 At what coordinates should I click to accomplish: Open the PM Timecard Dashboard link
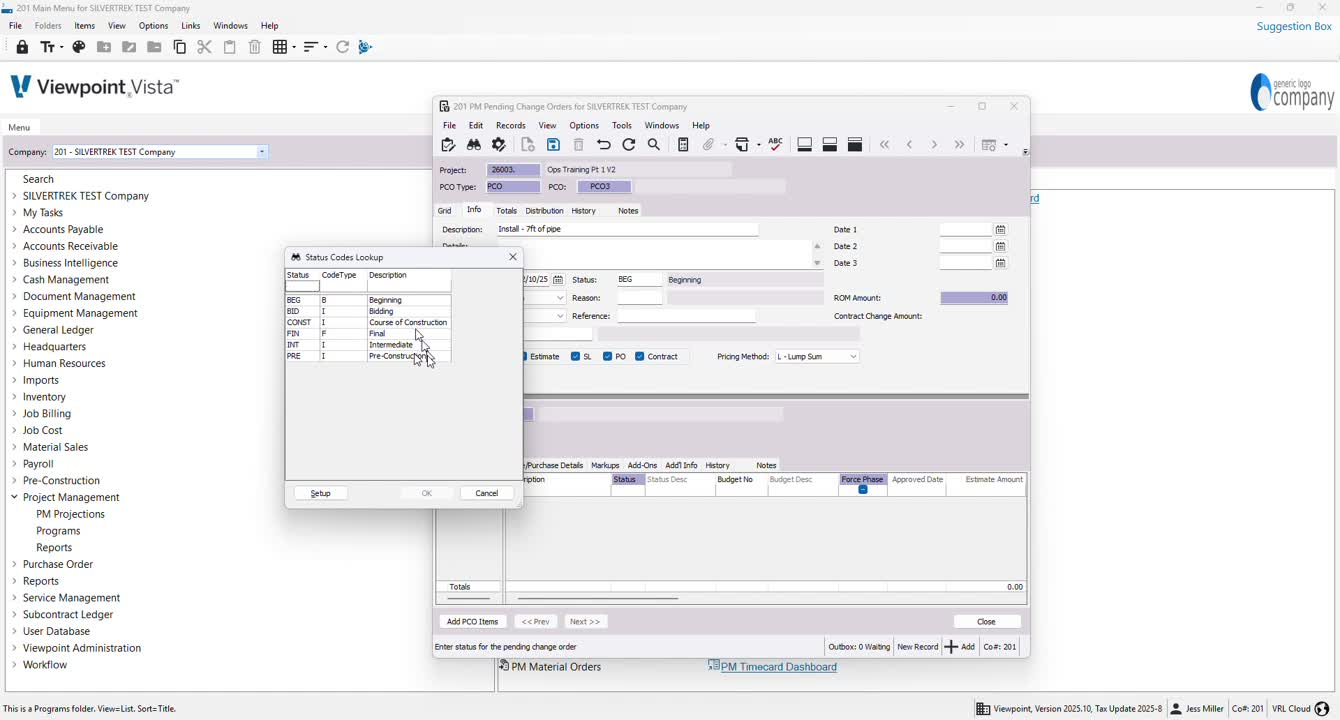778,667
